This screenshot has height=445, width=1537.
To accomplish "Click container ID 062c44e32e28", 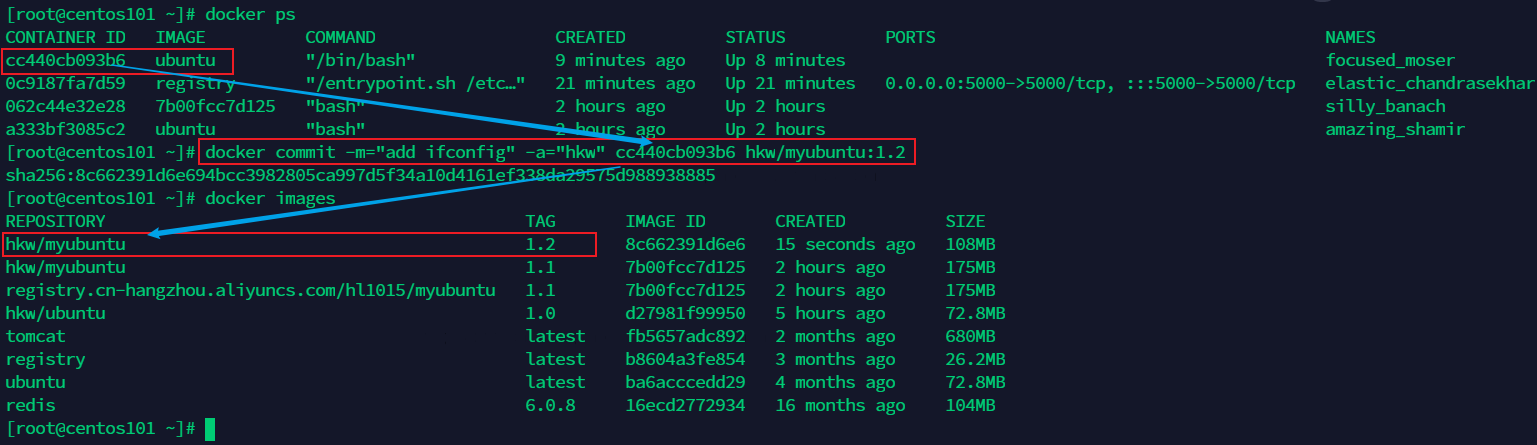I will tap(65, 106).
